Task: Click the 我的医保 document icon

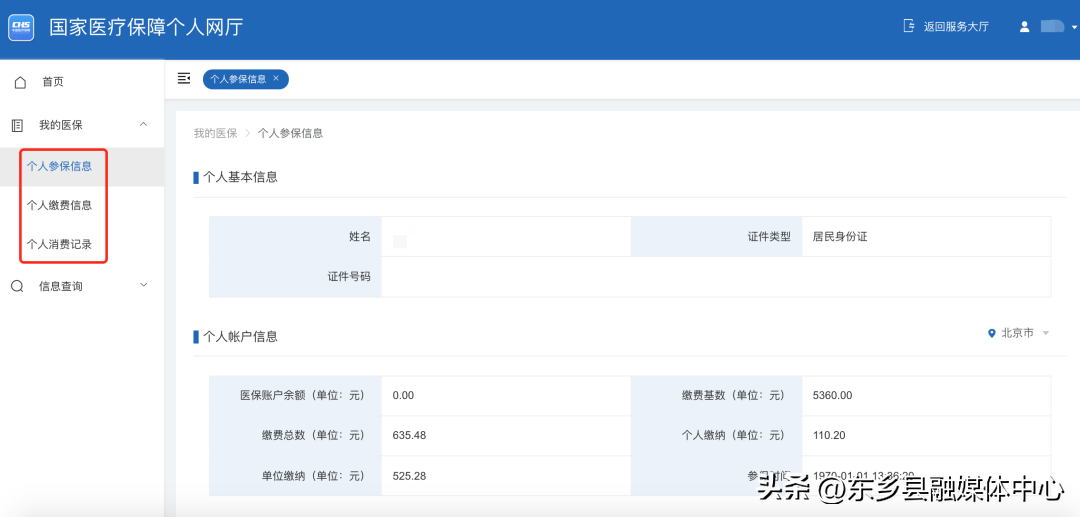Action: [x=17, y=125]
